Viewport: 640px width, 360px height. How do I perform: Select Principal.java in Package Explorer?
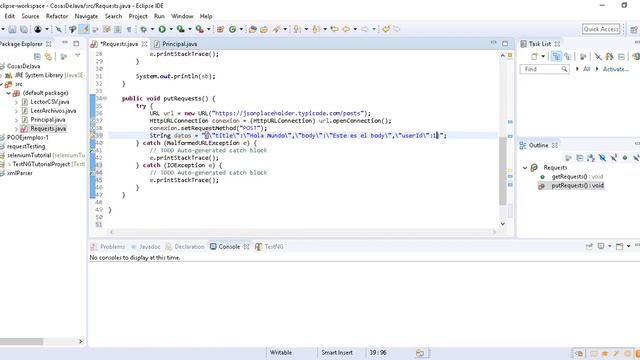click(x=48, y=120)
